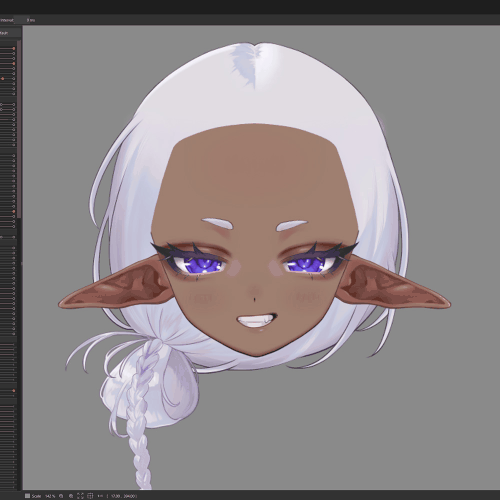Click the parameter panel vertical scrollbar thumb
The height and width of the screenshot is (500, 500).
19,130
